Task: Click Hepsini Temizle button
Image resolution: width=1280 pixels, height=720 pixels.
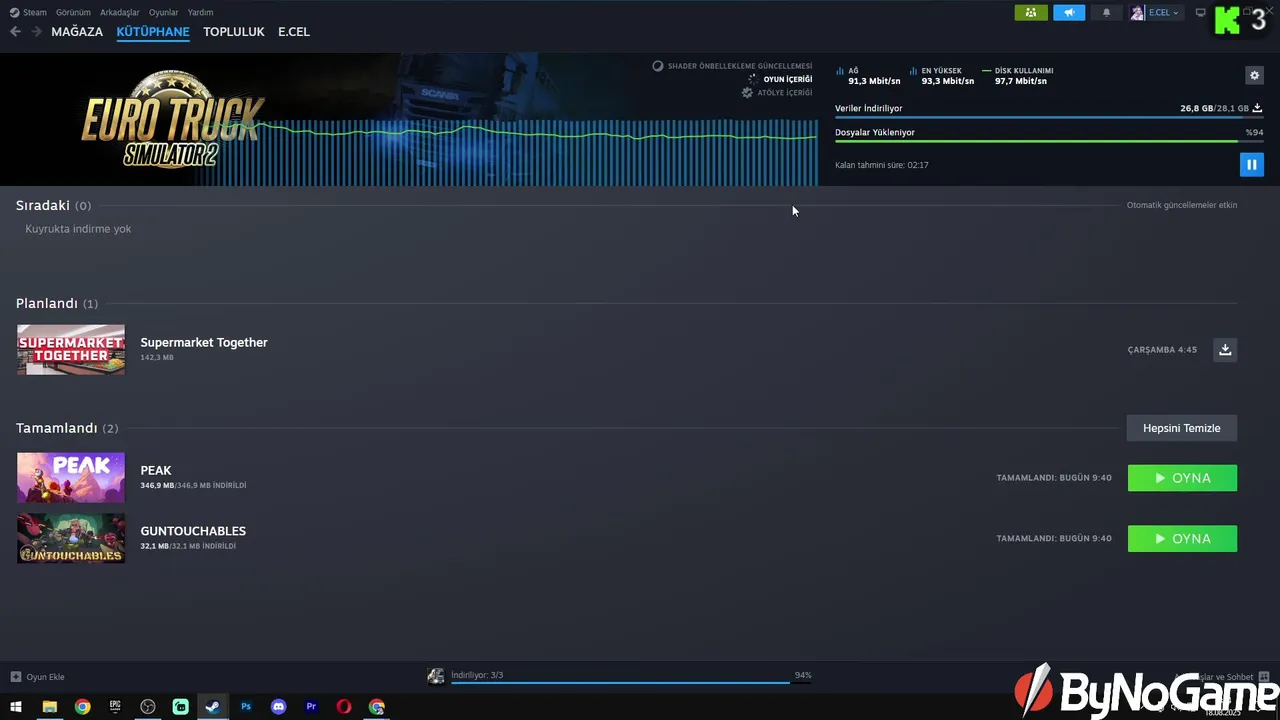Action: tap(1182, 428)
